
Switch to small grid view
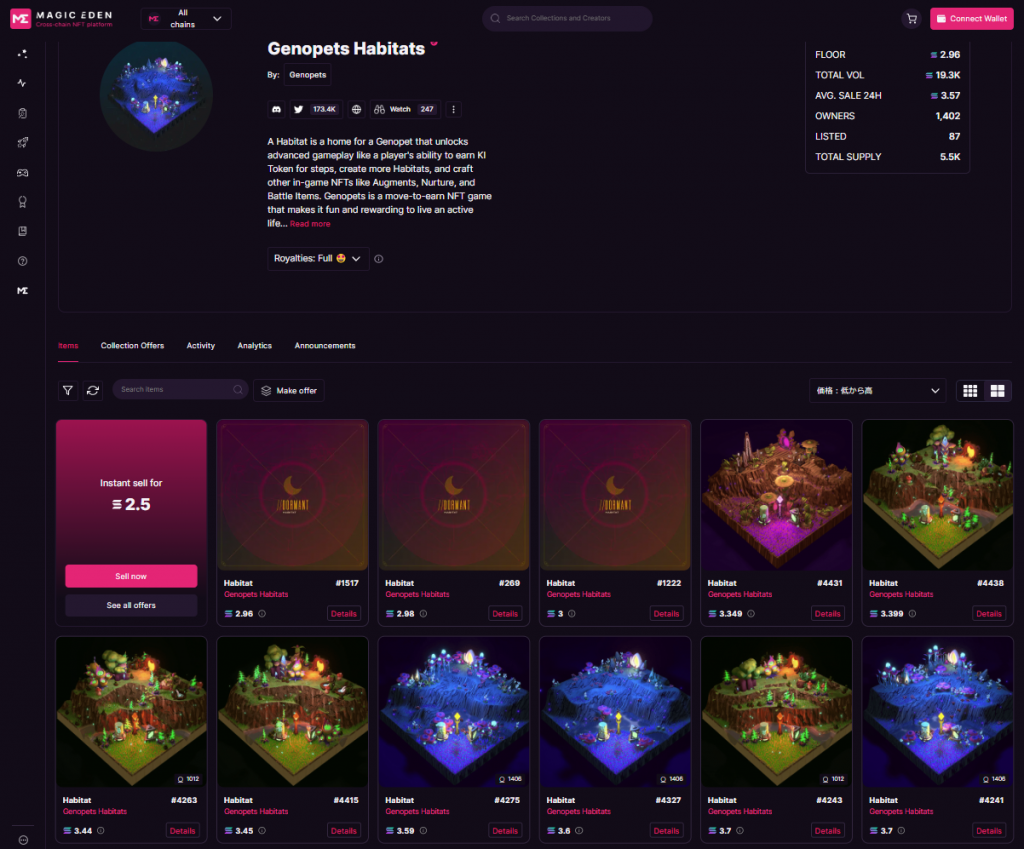970,391
